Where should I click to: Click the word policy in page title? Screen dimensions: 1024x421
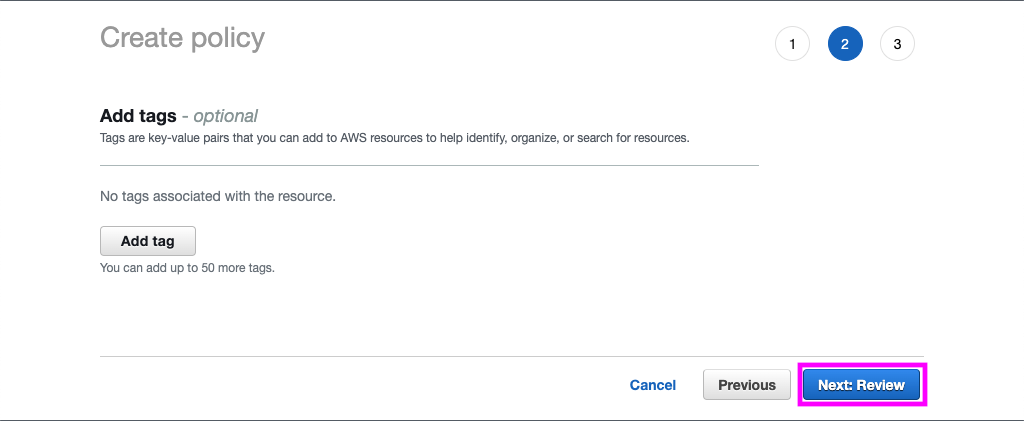[224, 38]
